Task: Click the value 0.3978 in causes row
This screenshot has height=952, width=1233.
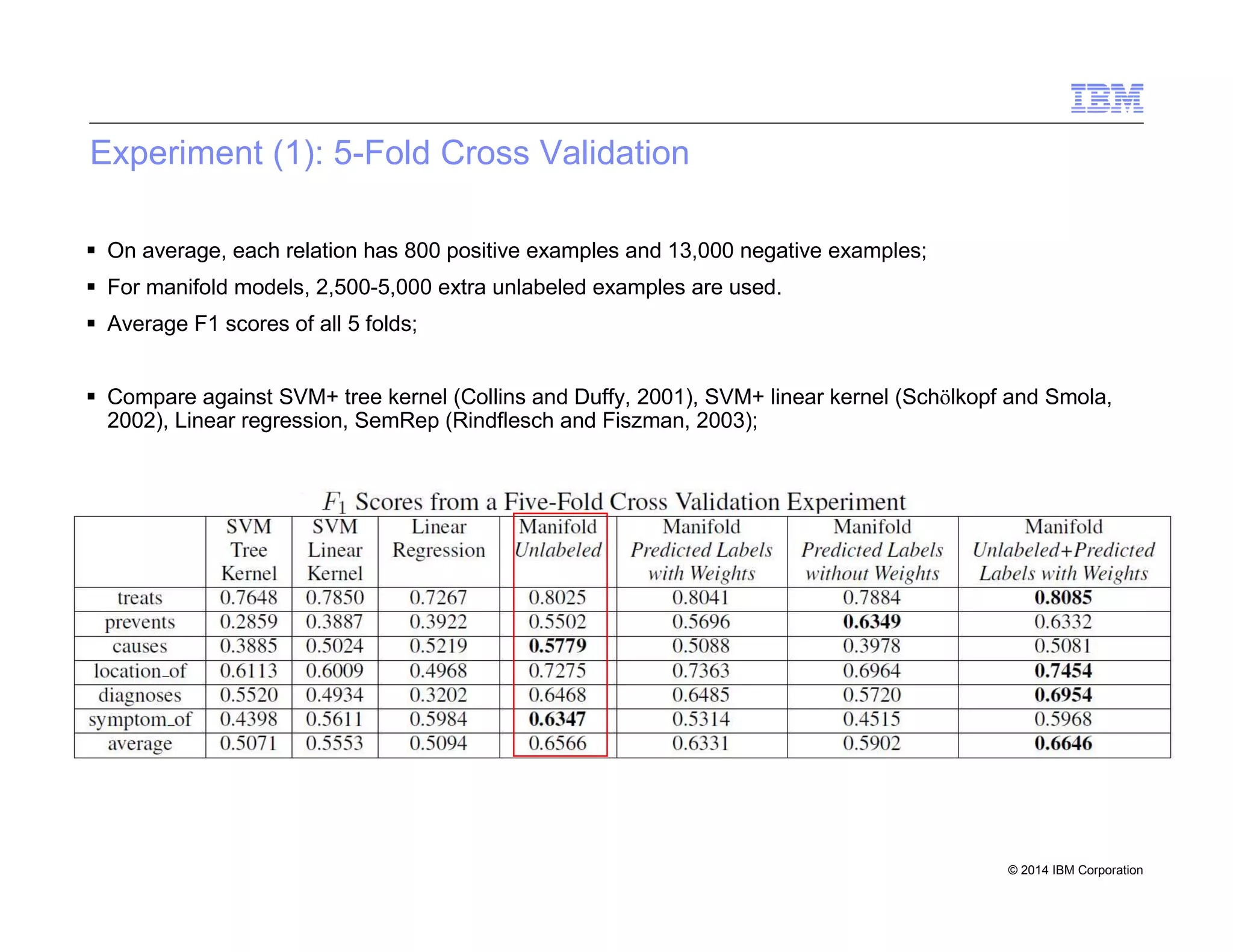Action: (x=872, y=646)
